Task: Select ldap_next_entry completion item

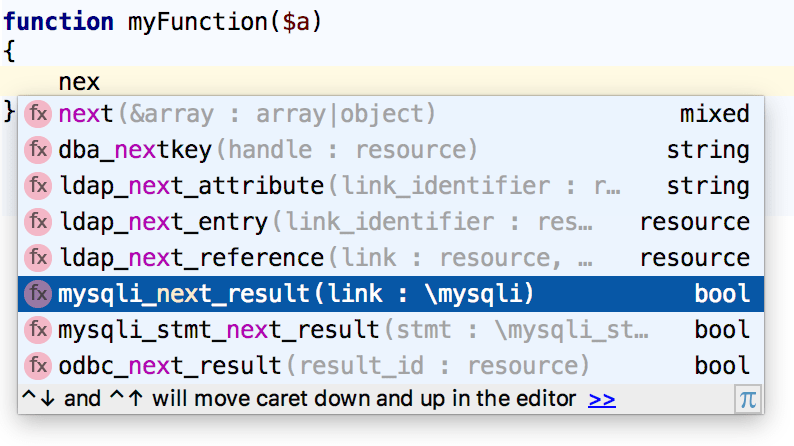Action: click(390, 222)
